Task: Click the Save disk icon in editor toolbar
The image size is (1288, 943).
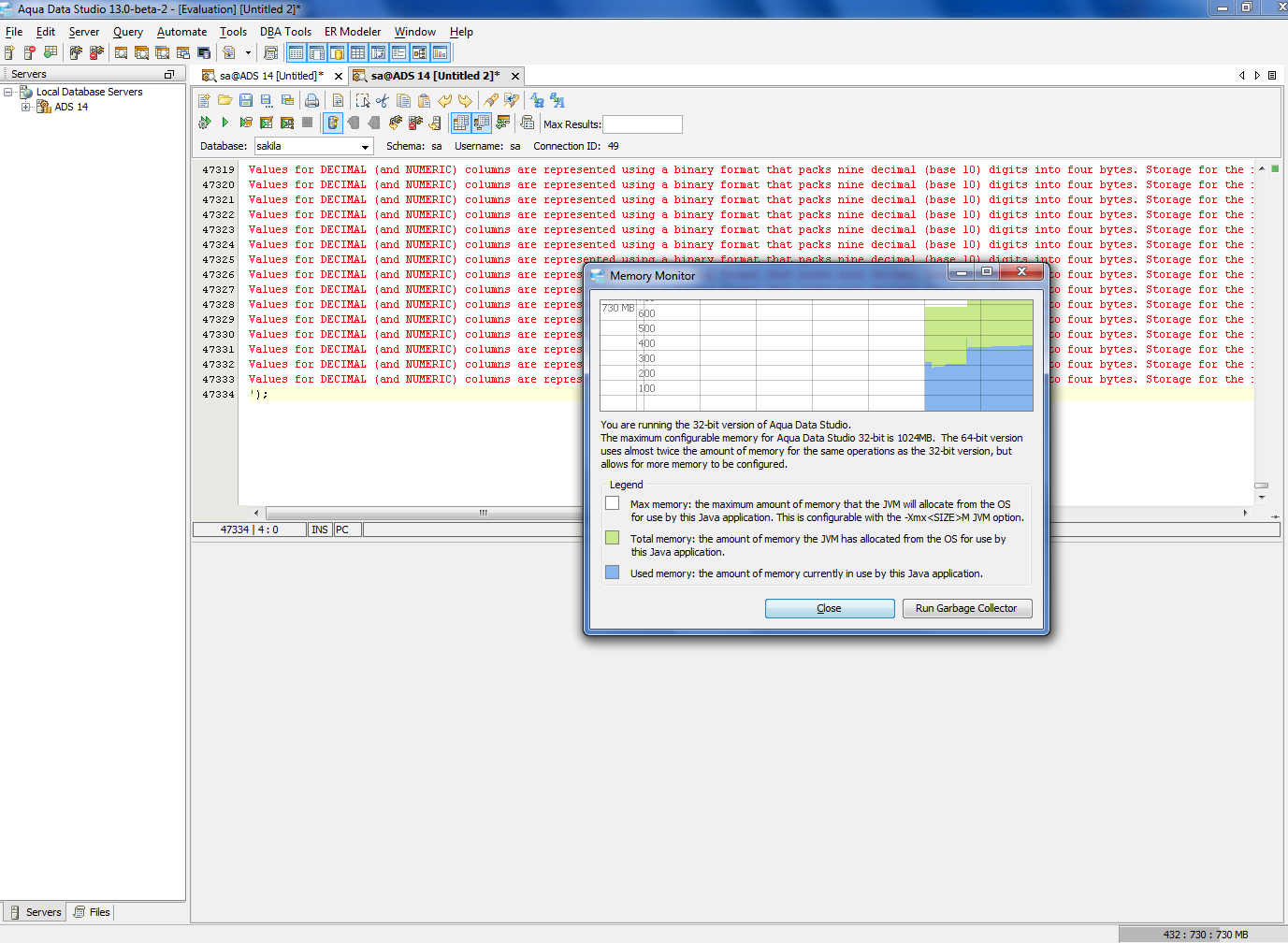Action: (246, 100)
